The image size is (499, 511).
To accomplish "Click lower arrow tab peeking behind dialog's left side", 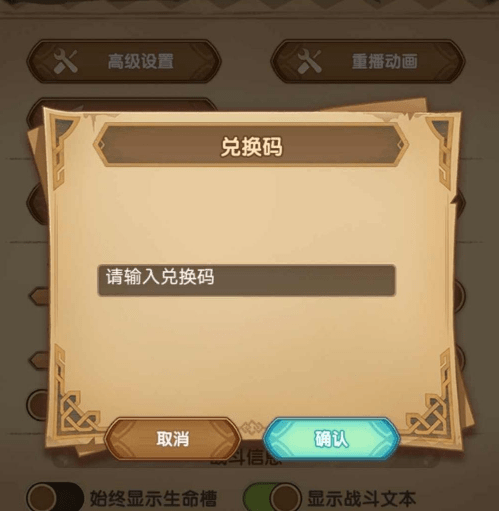I will tap(38, 360).
